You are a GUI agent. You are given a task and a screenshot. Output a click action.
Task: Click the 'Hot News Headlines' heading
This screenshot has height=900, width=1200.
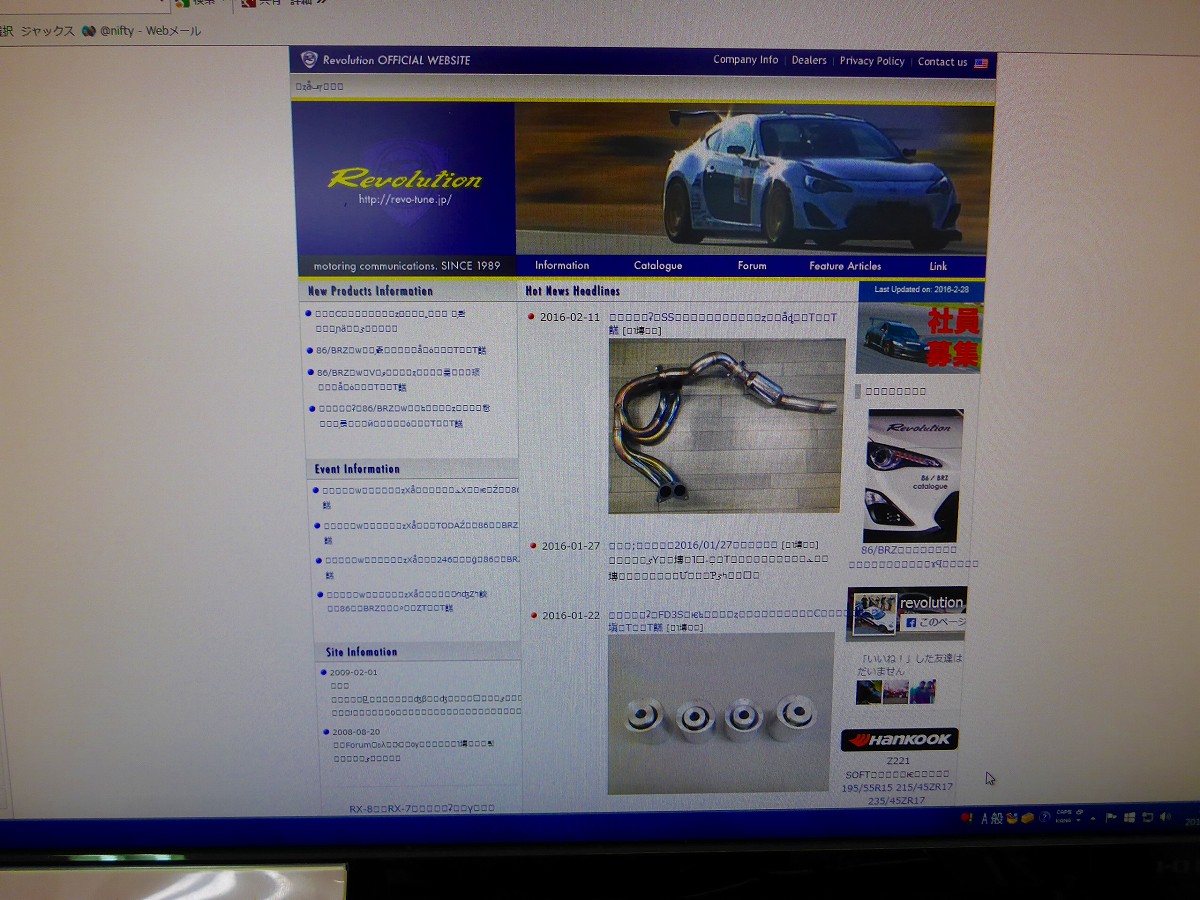[x=573, y=291]
